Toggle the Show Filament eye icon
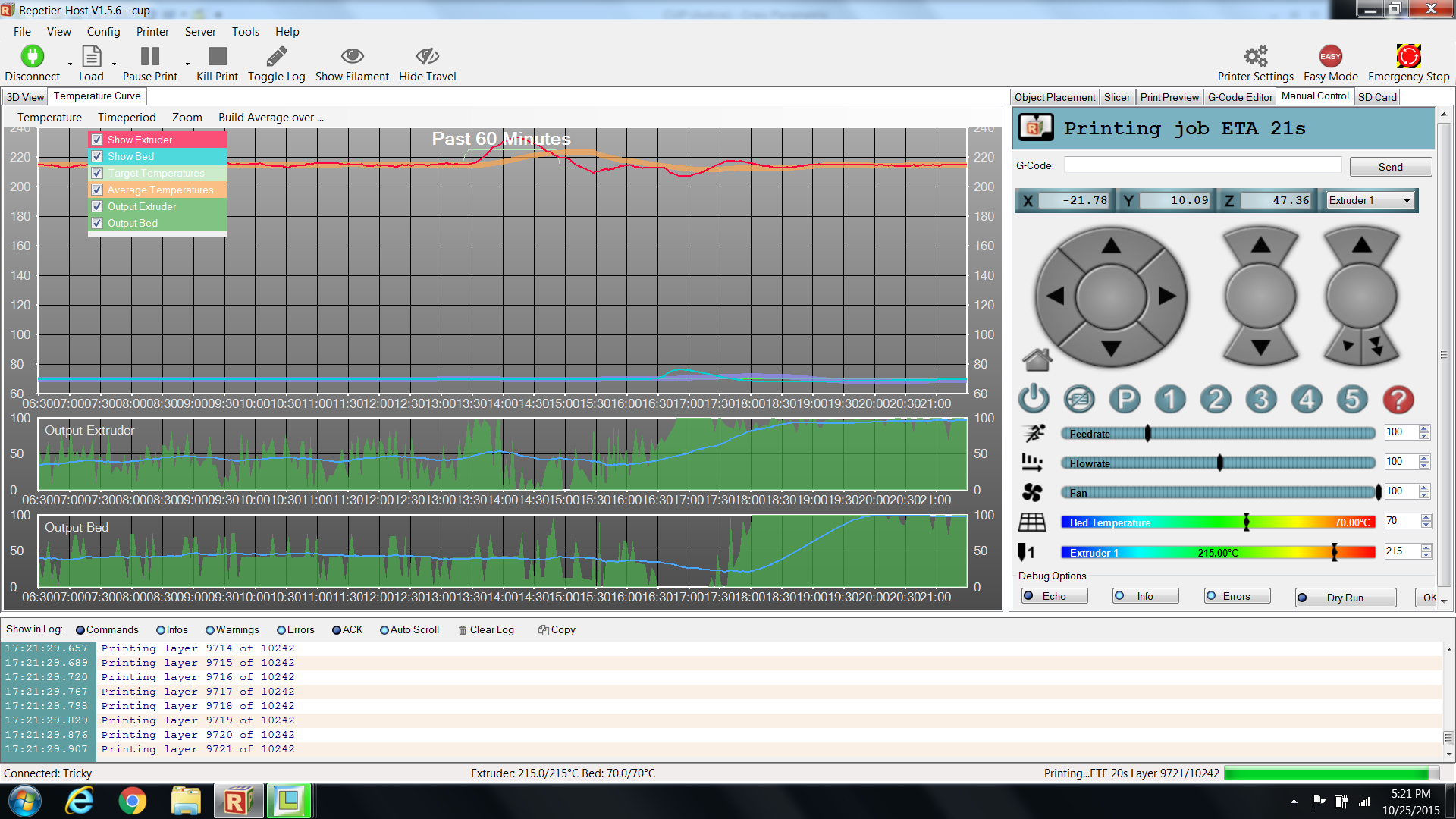The width and height of the screenshot is (1456, 819). [x=352, y=57]
